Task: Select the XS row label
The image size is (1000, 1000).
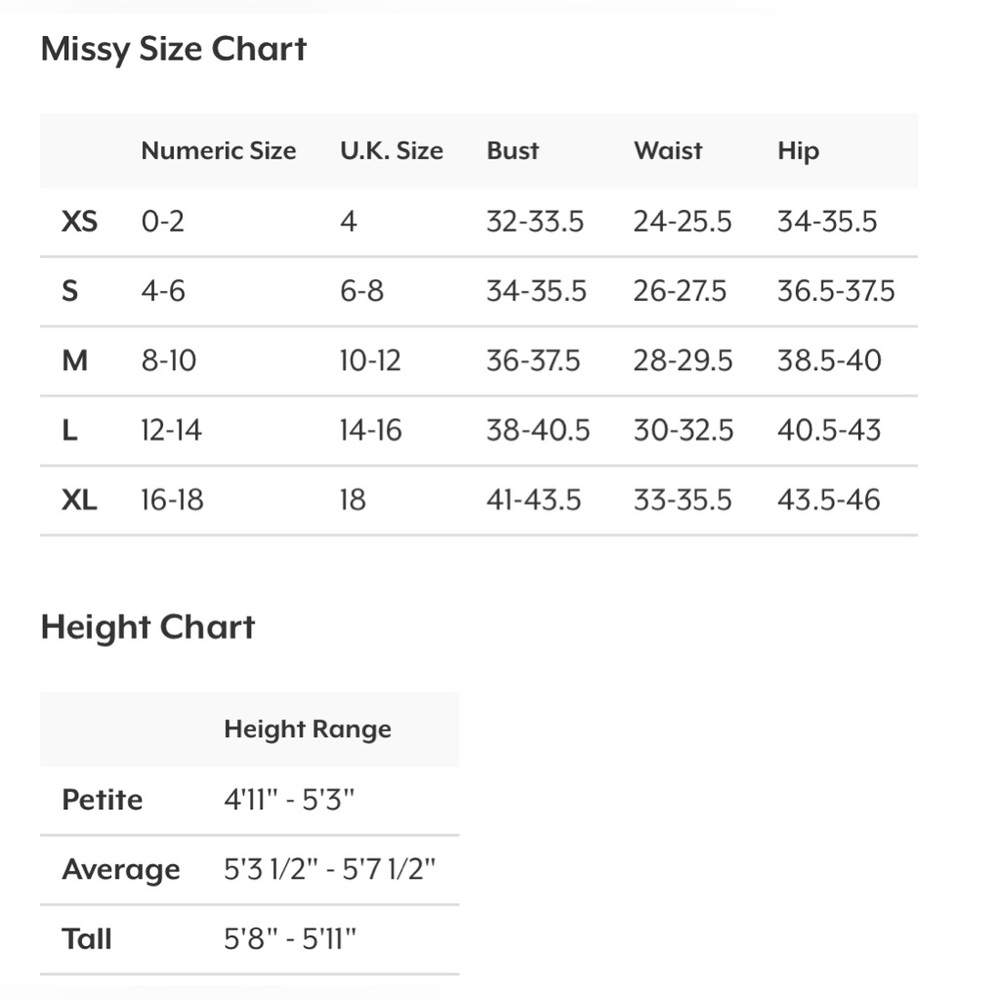Action: 80,222
